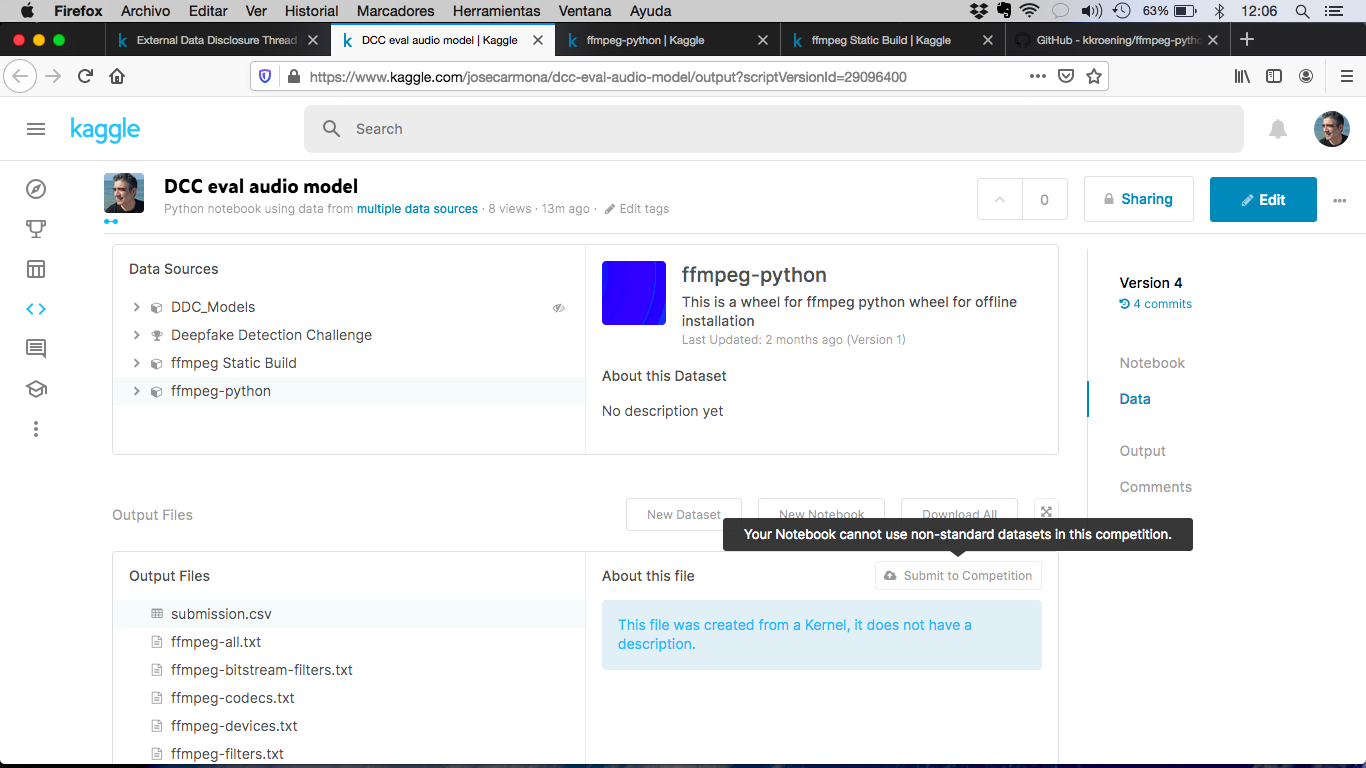The height and width of the screenshot is (768, 1366).
Task: Click New Dataset button
Action: coord(684,514)
